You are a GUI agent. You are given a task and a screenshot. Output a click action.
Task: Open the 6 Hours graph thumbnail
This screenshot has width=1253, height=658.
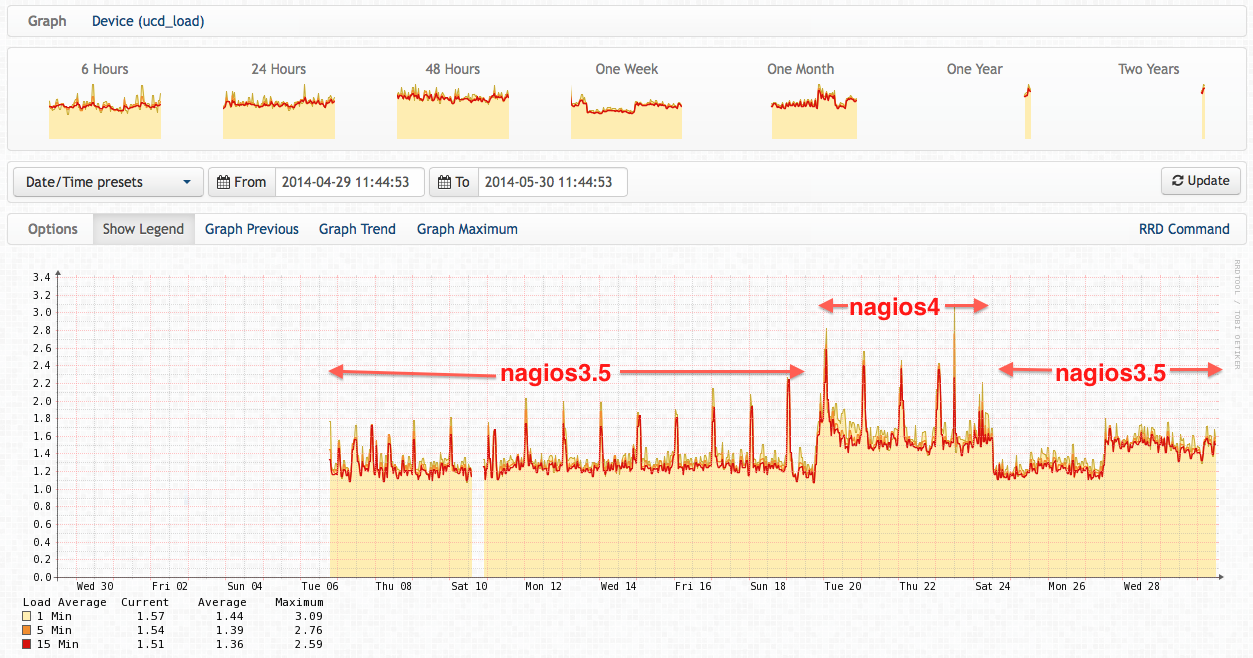click(x=105, y=111)
